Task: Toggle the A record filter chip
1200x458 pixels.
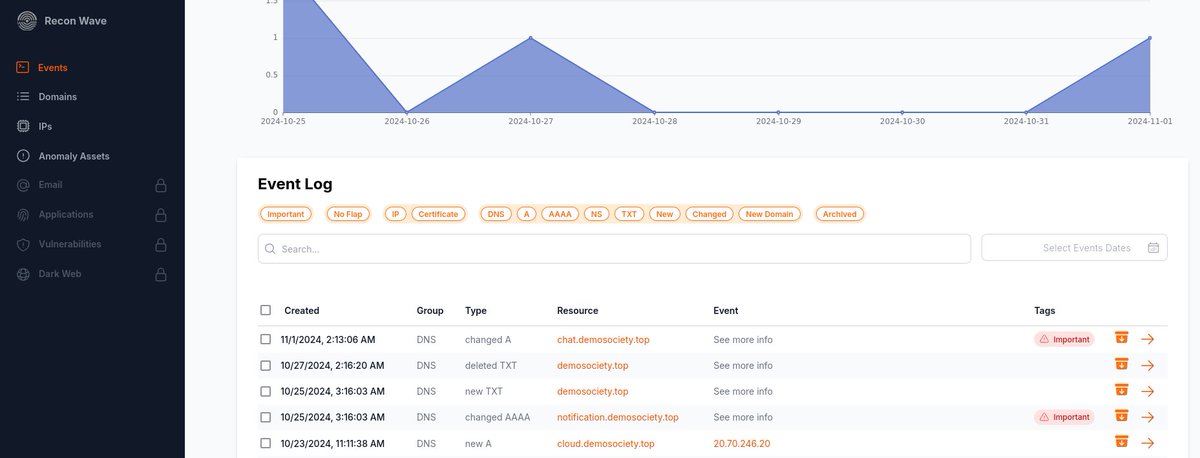Action: click(526, 214)
